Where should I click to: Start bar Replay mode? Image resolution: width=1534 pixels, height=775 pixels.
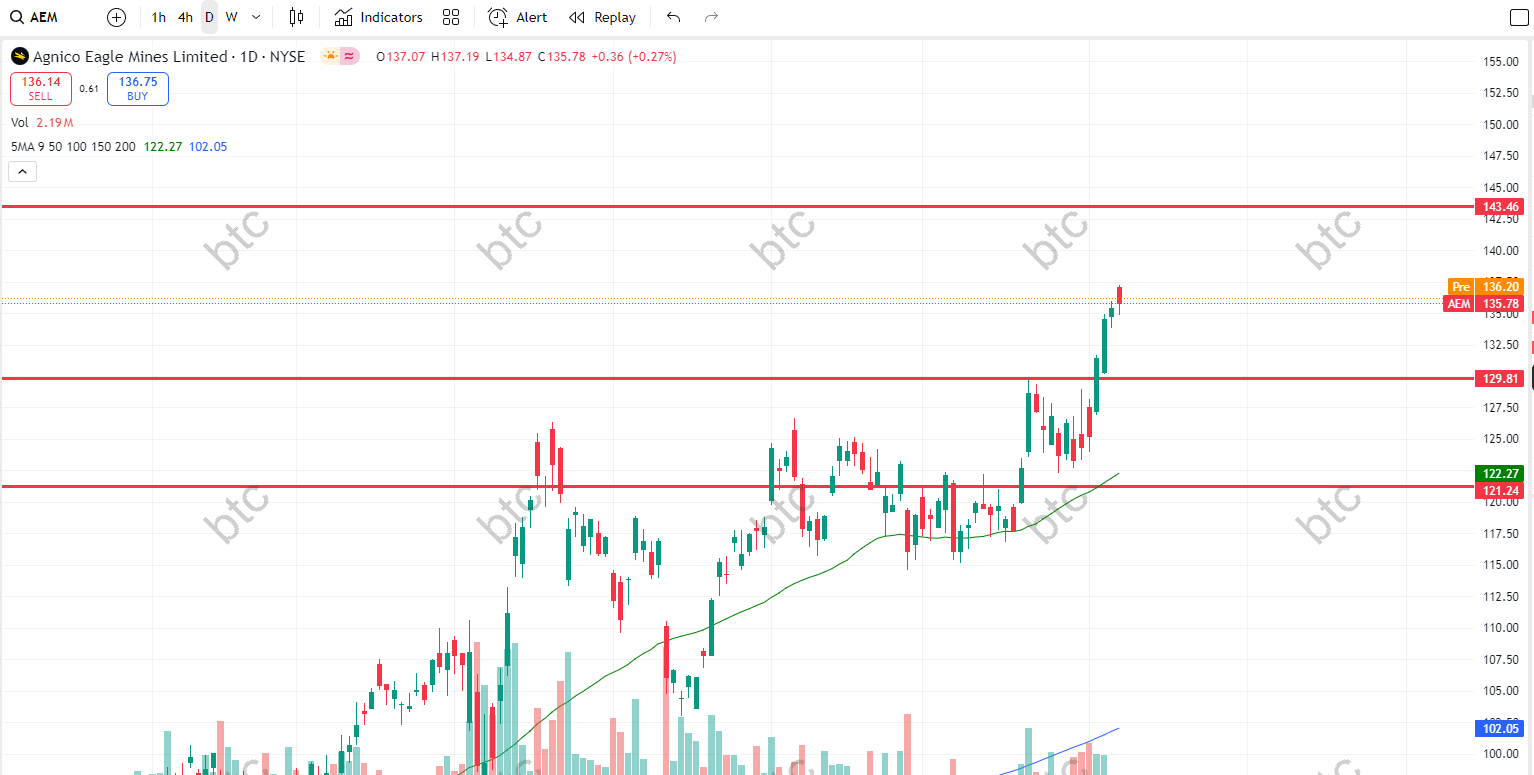click(602, 17)
